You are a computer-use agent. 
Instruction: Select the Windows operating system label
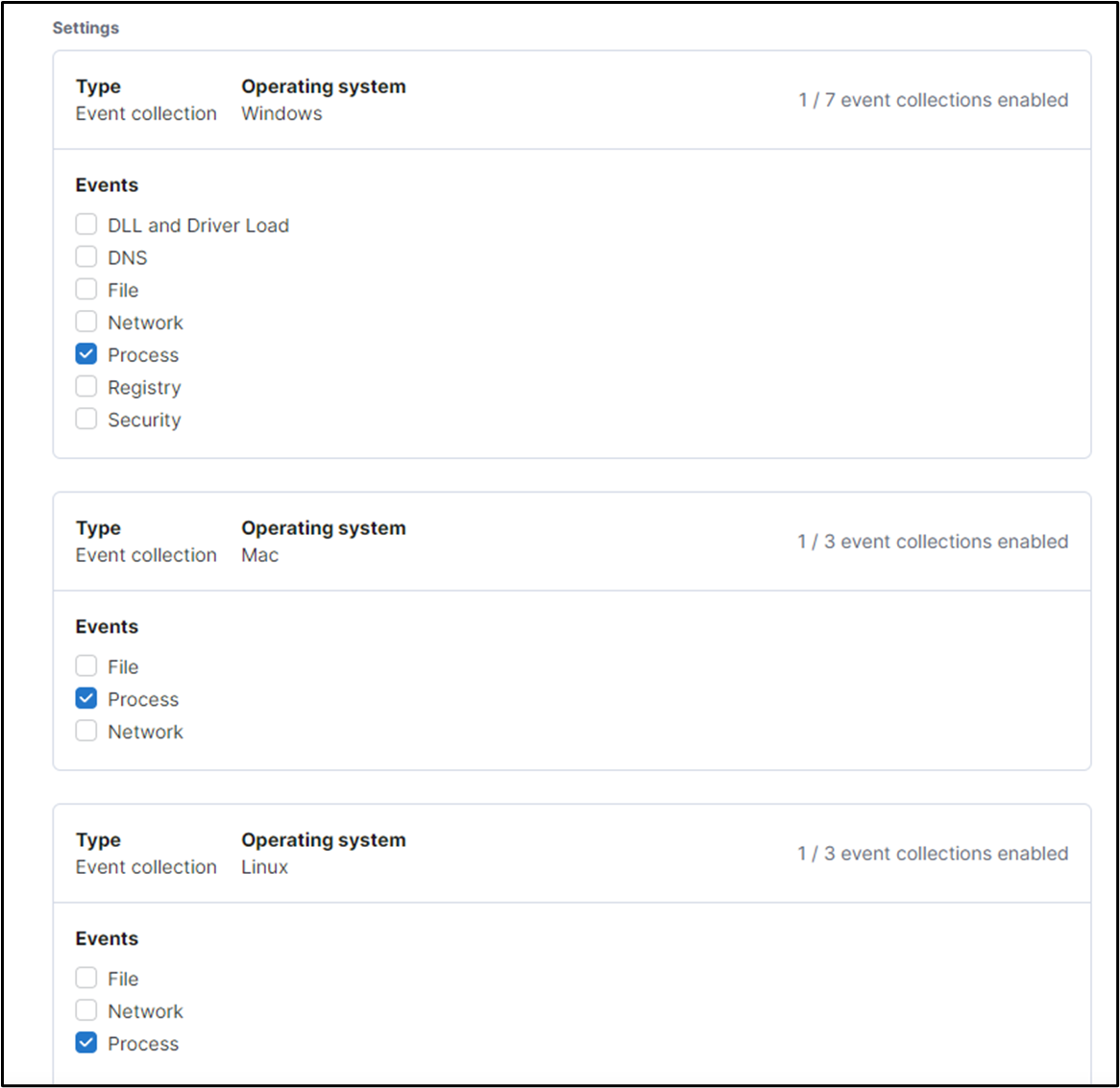(281, 112)
